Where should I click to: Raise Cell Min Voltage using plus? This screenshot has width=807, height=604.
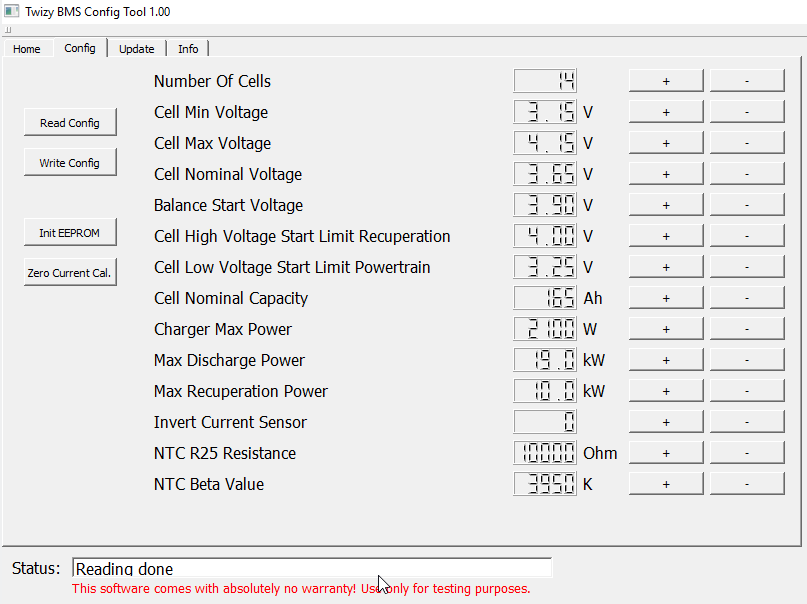click(666, 112)
